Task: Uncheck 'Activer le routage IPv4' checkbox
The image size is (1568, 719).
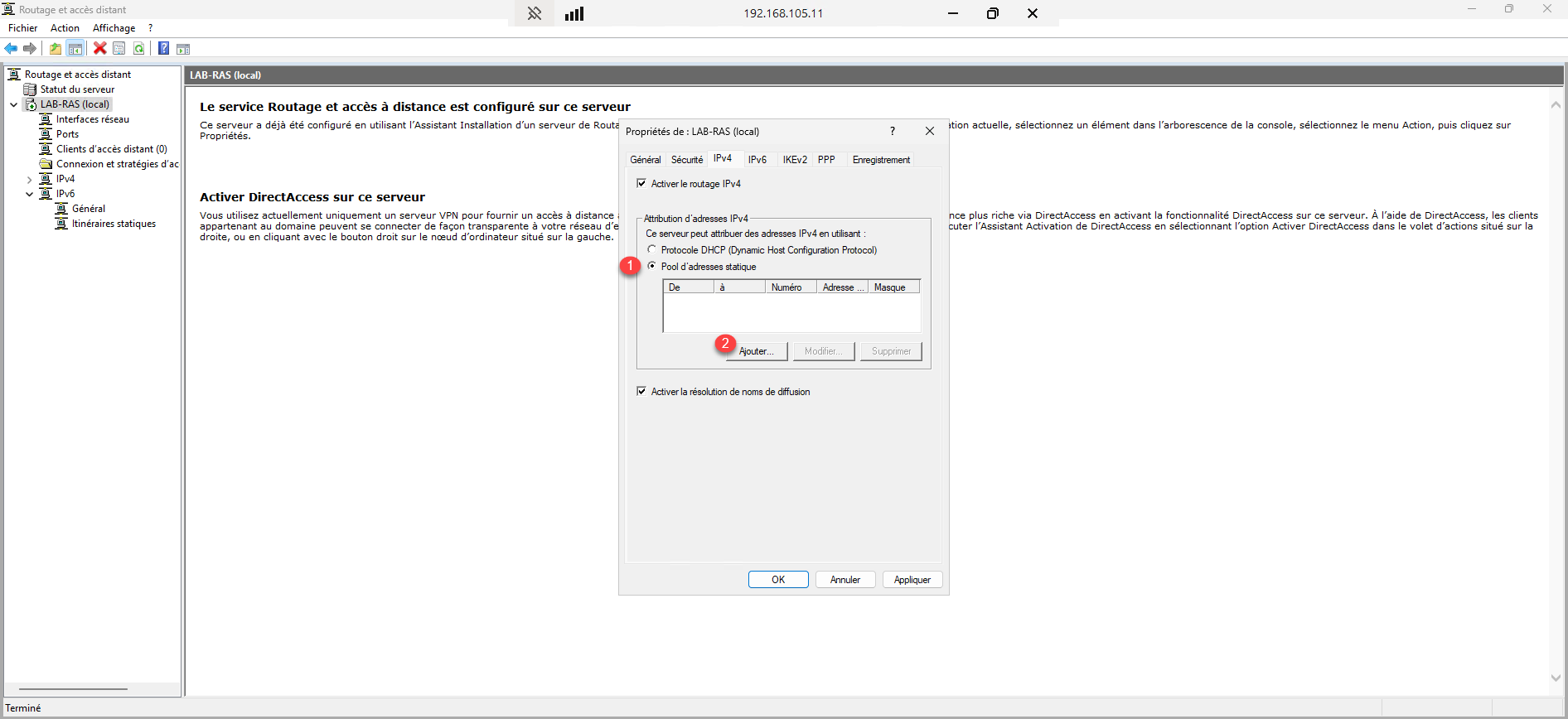Action: click(x=641, y=184)
